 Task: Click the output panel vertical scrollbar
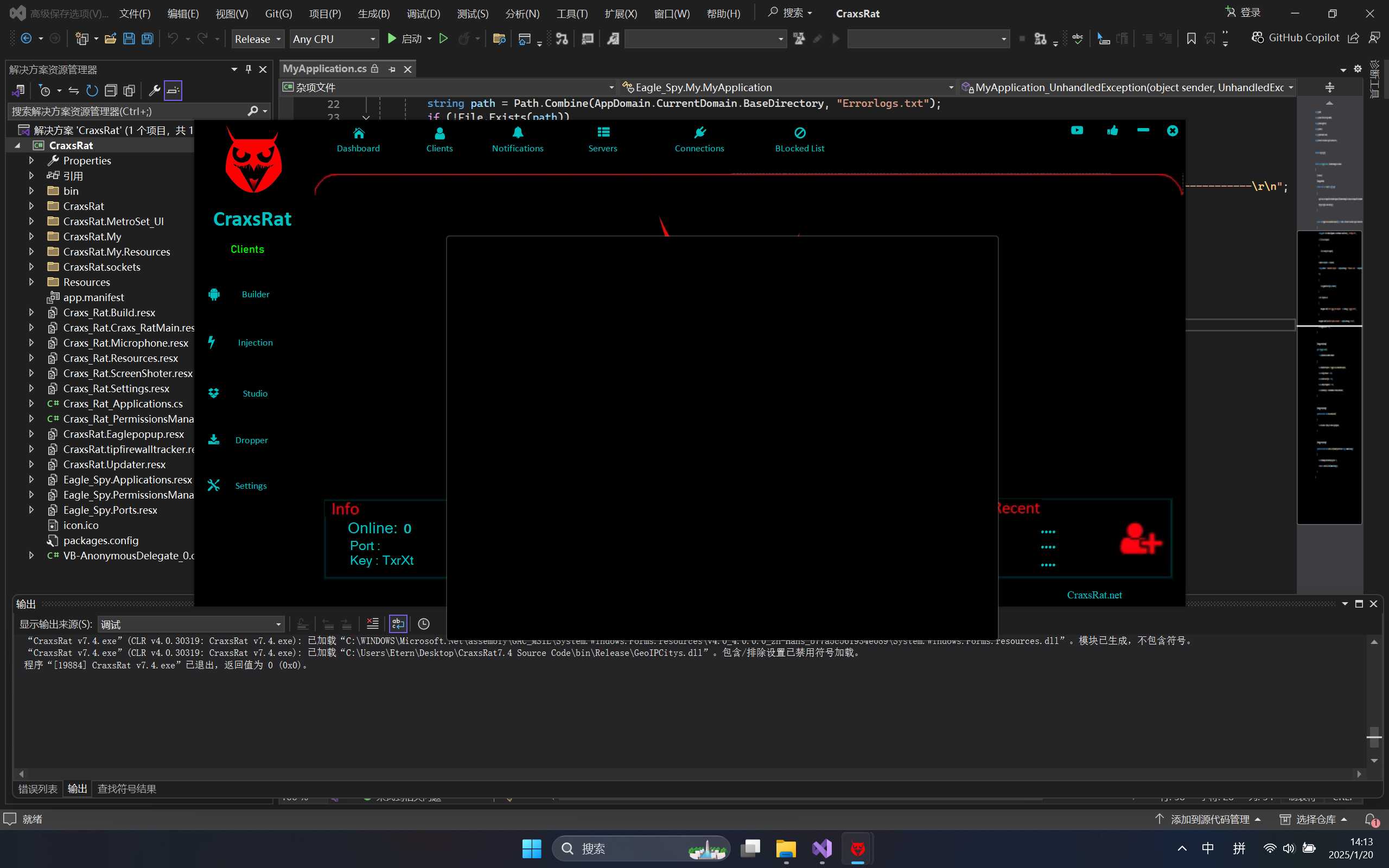(1374, 700)
